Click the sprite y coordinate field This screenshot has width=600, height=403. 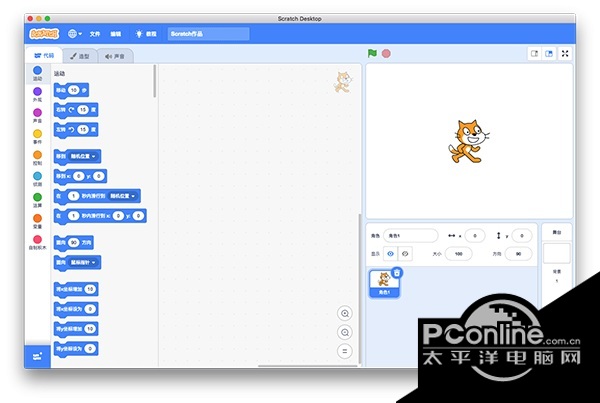(522, 236)
